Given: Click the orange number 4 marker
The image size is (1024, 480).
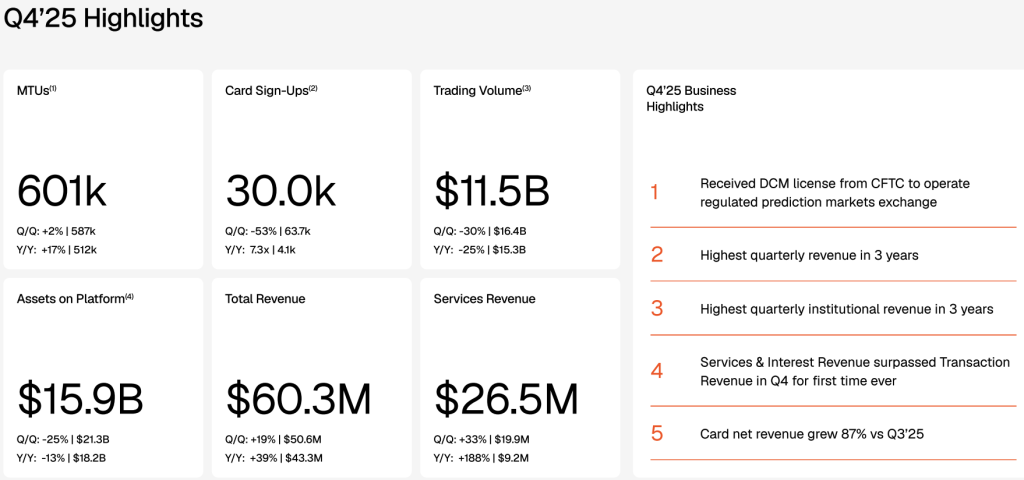Looking at the screenshot, I should click(656, 371).
